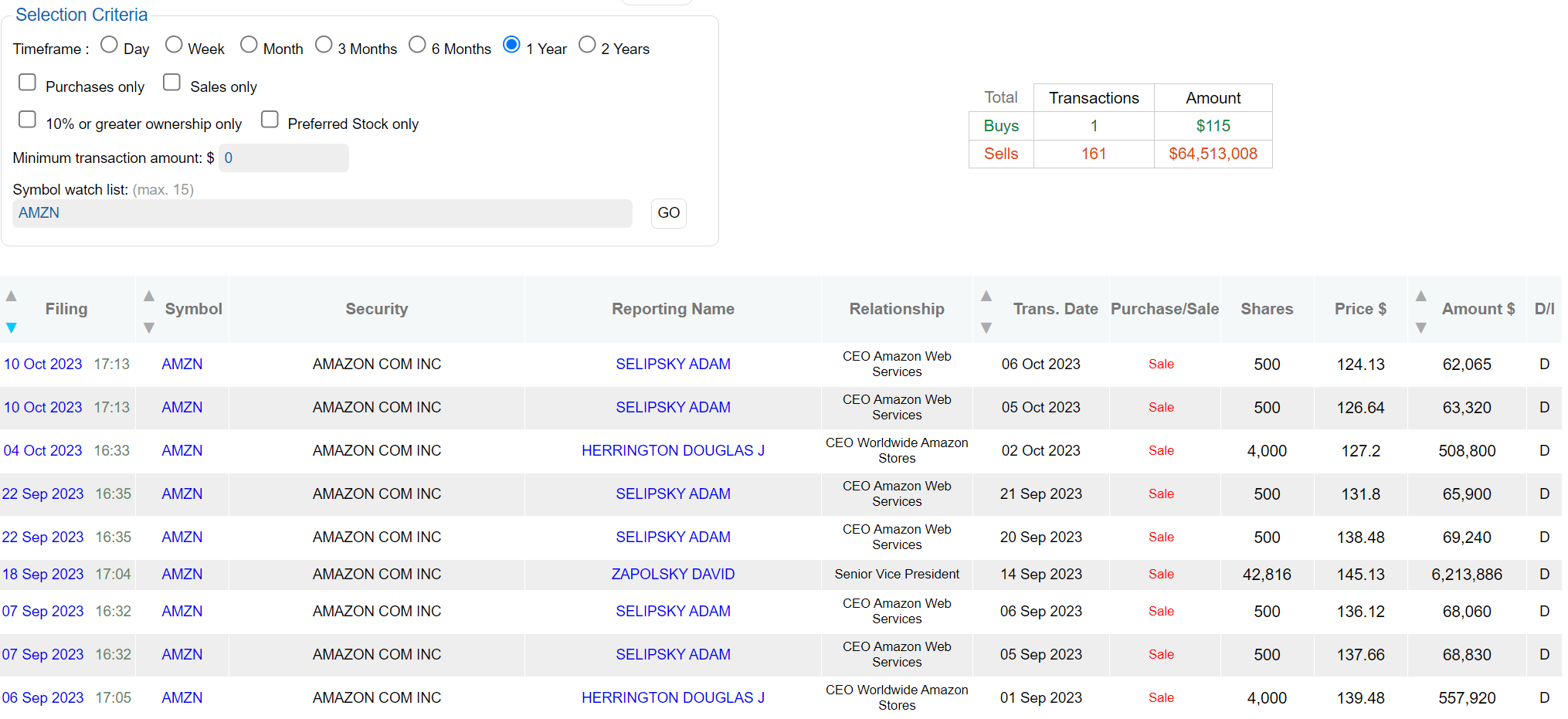Select the Month timeframe
Image resolution: width=1568 pixels, height=719 pixels.
pyautogui.click(x=249, y=45)
